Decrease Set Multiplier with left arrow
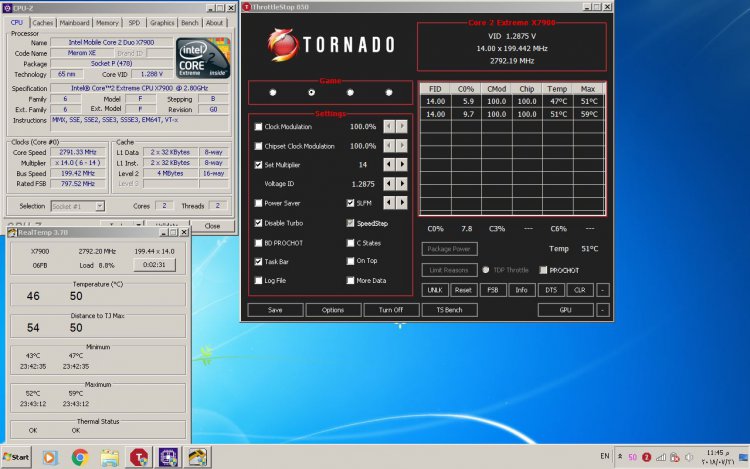Screen dimensions: 750x469 [389, 164]
